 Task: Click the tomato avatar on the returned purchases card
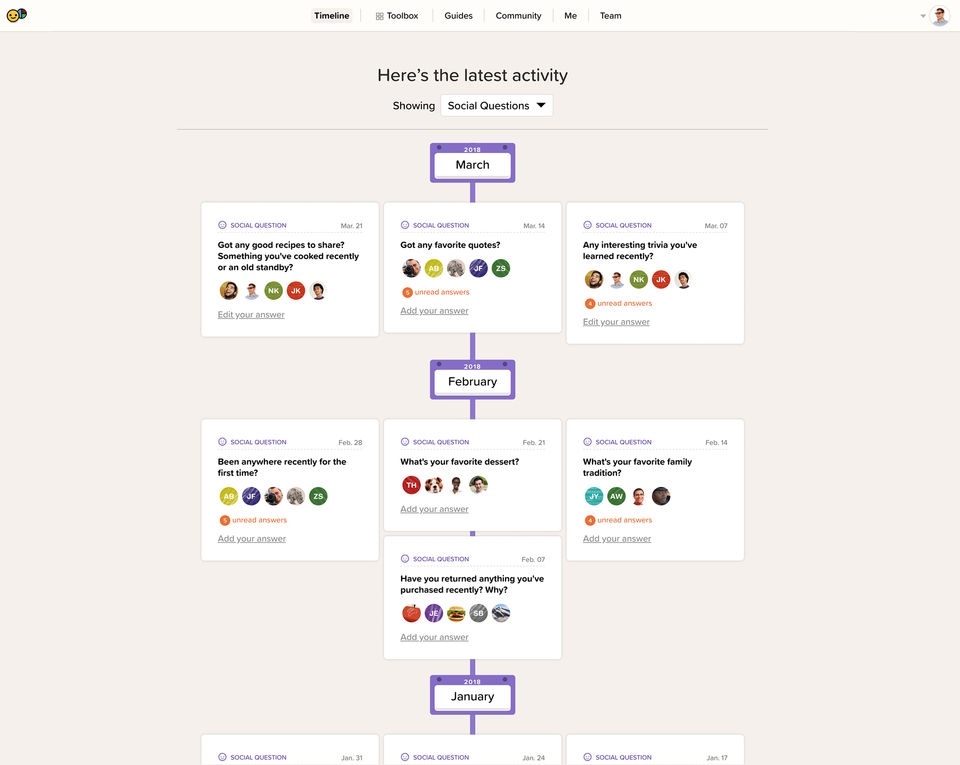411,613
